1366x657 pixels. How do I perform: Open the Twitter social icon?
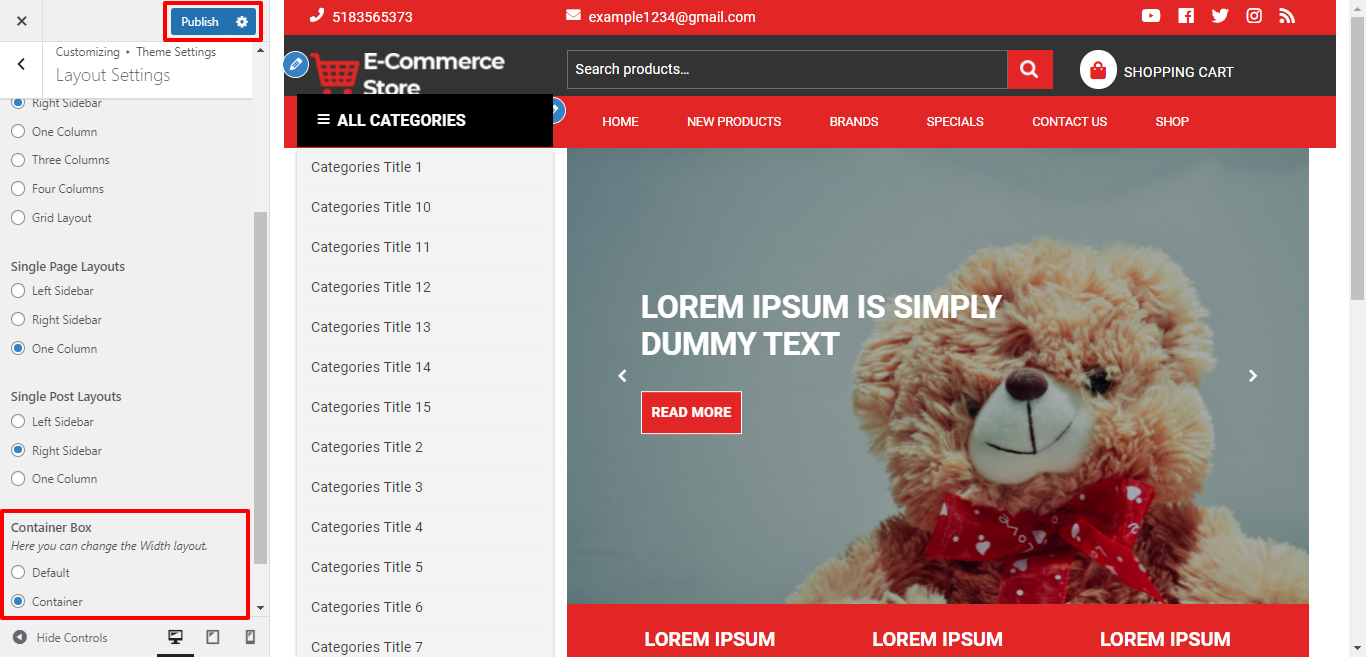coord(1220,16)
